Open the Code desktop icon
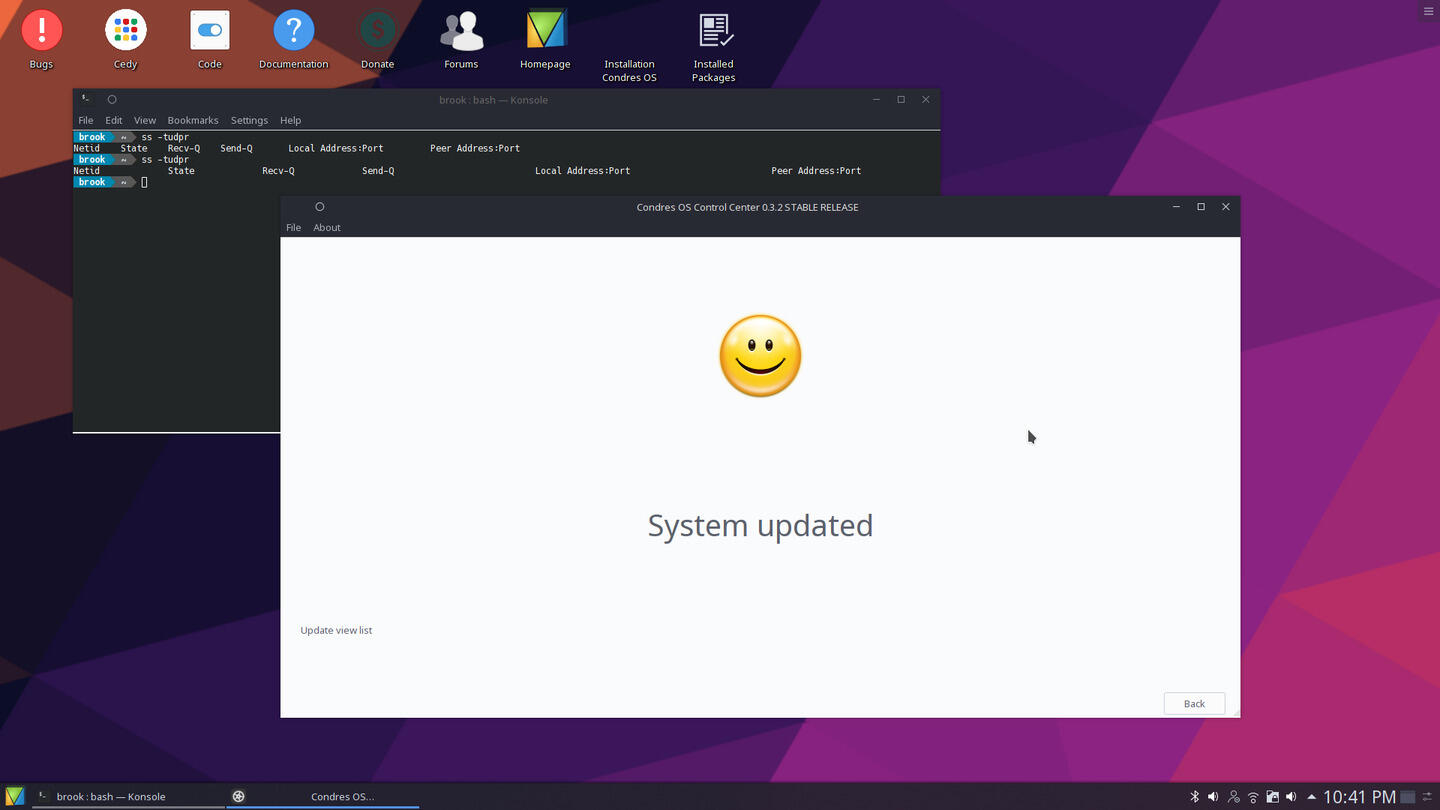The width and height of the screenshot is (1440, 810). (x=209, y=40)
